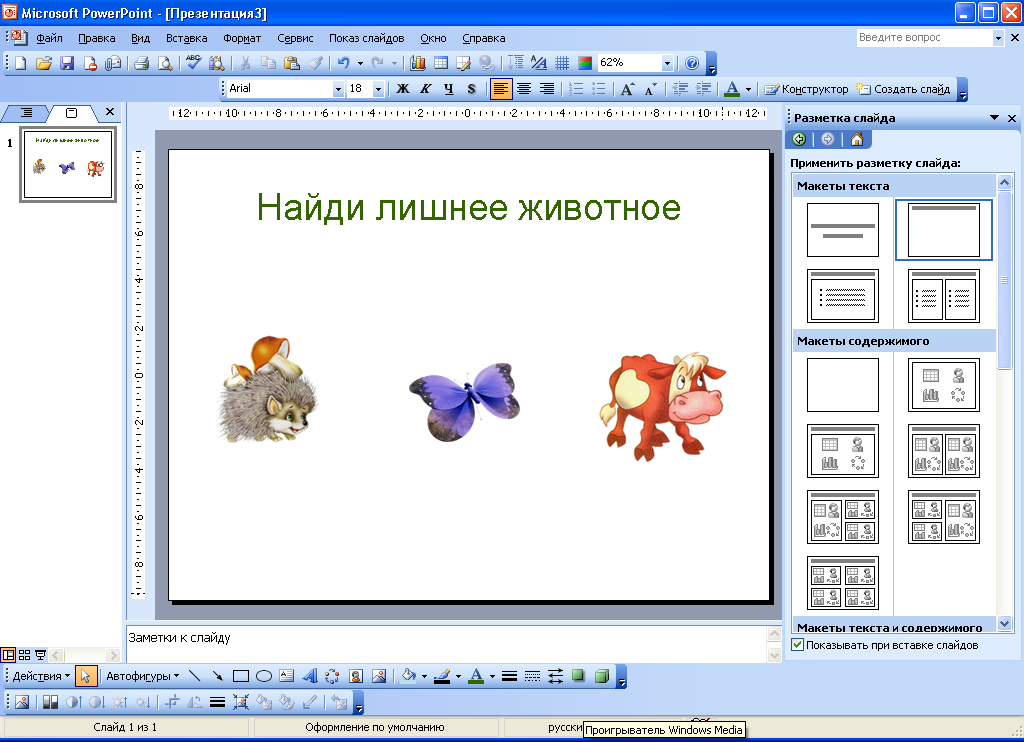1024x742 pixels.
Task: Toggle the show grid button
Action: pyautogui.click(x=562, y=63)
